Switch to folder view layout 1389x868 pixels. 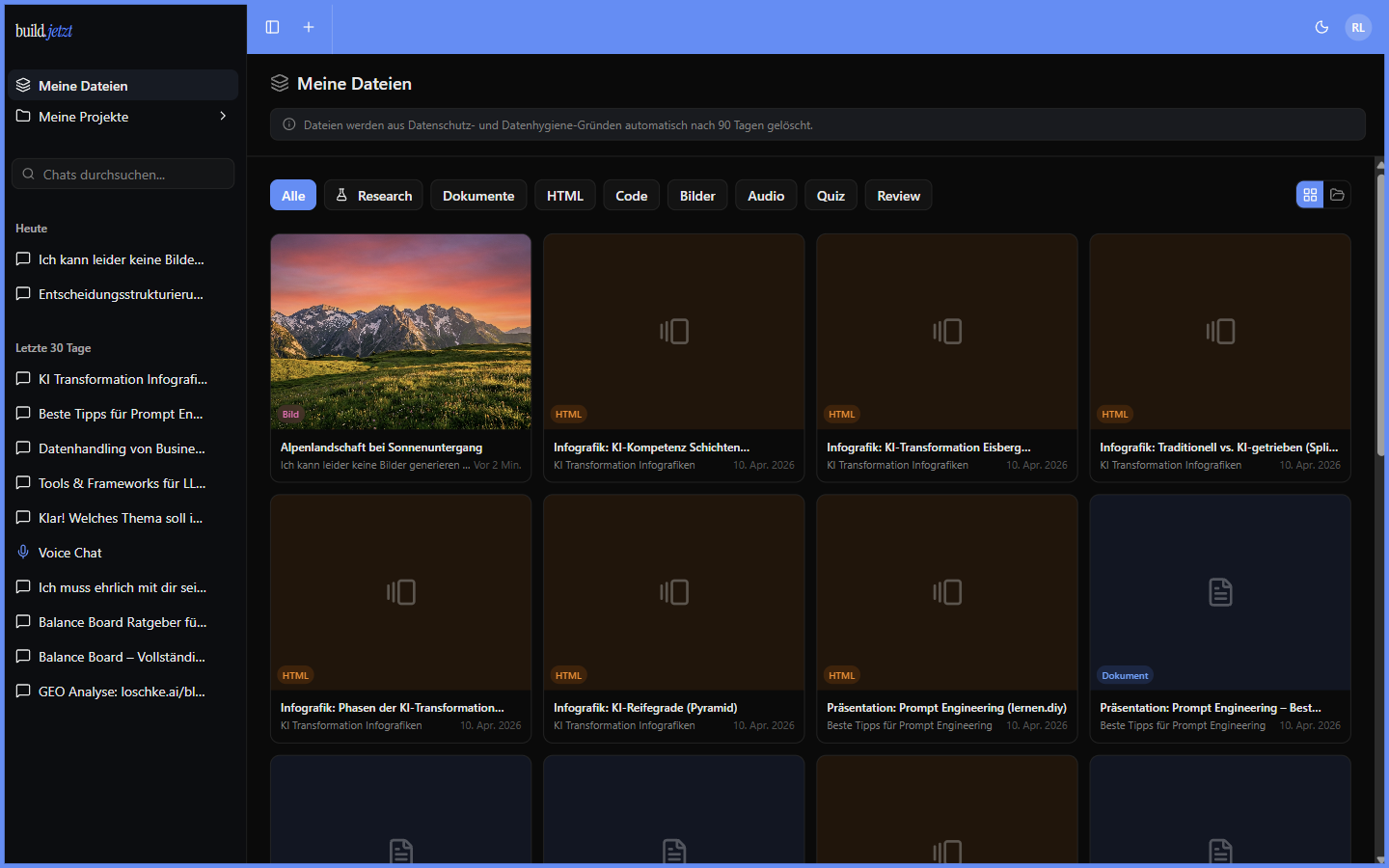[1337, 195]
